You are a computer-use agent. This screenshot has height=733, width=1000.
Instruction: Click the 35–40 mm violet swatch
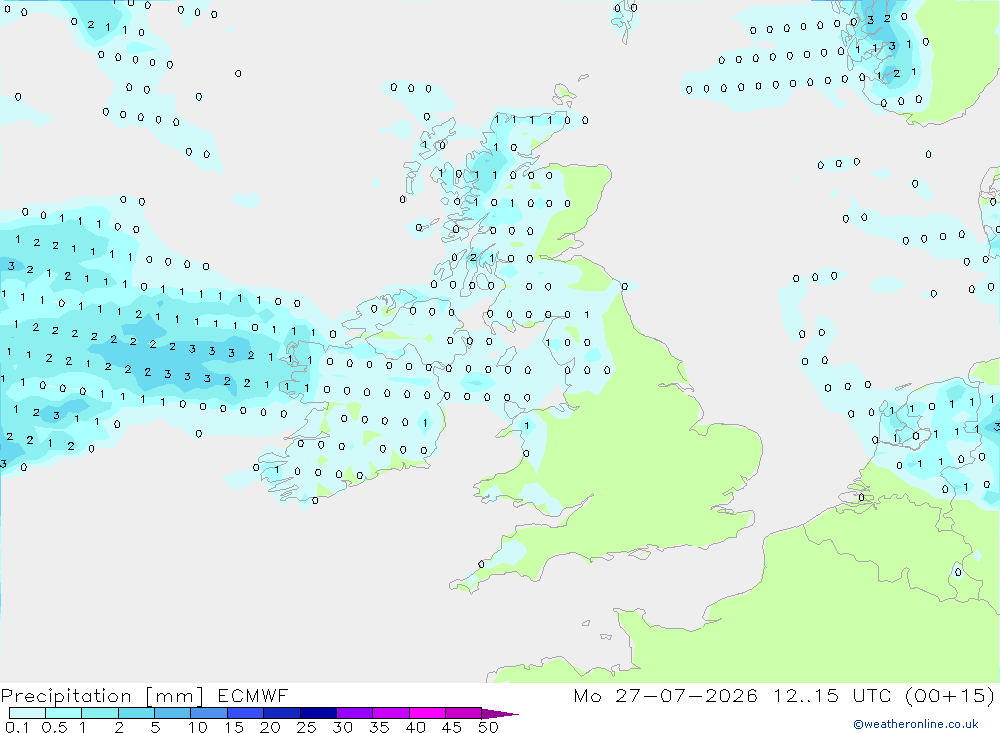click(x=390, y=713)
